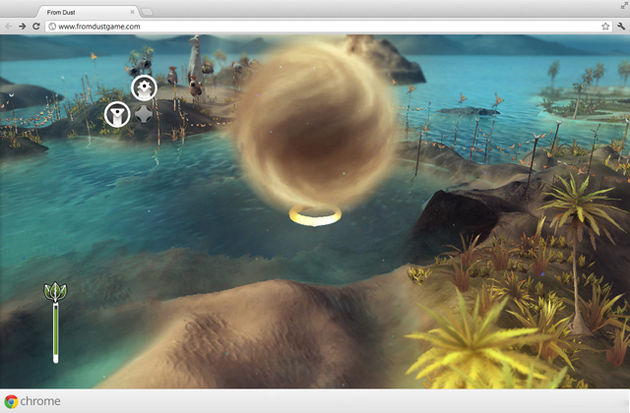Screen dimensions: 630x413
Task: Click the left circular totem power icon
Action: coord(117,114)
